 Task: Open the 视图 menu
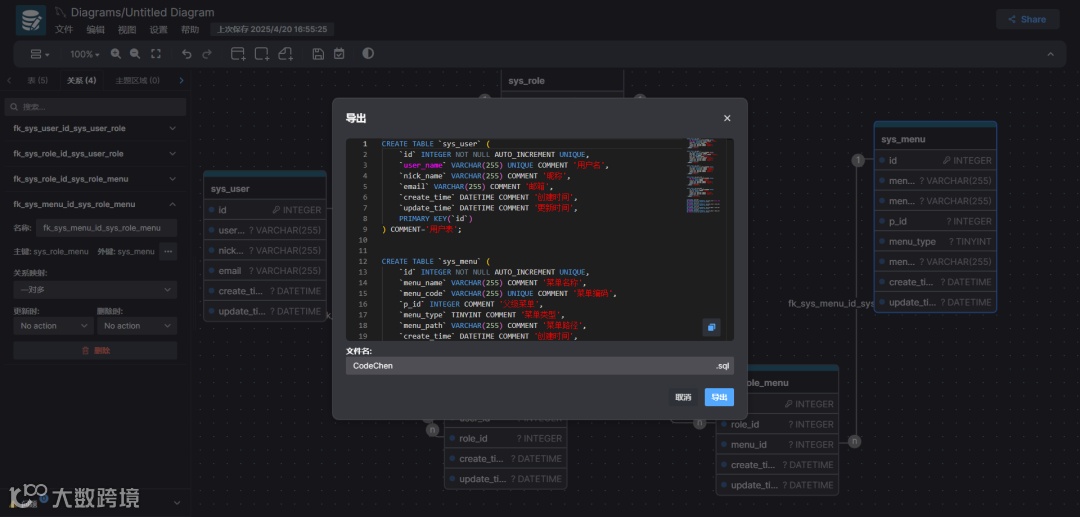coord(127,30)
